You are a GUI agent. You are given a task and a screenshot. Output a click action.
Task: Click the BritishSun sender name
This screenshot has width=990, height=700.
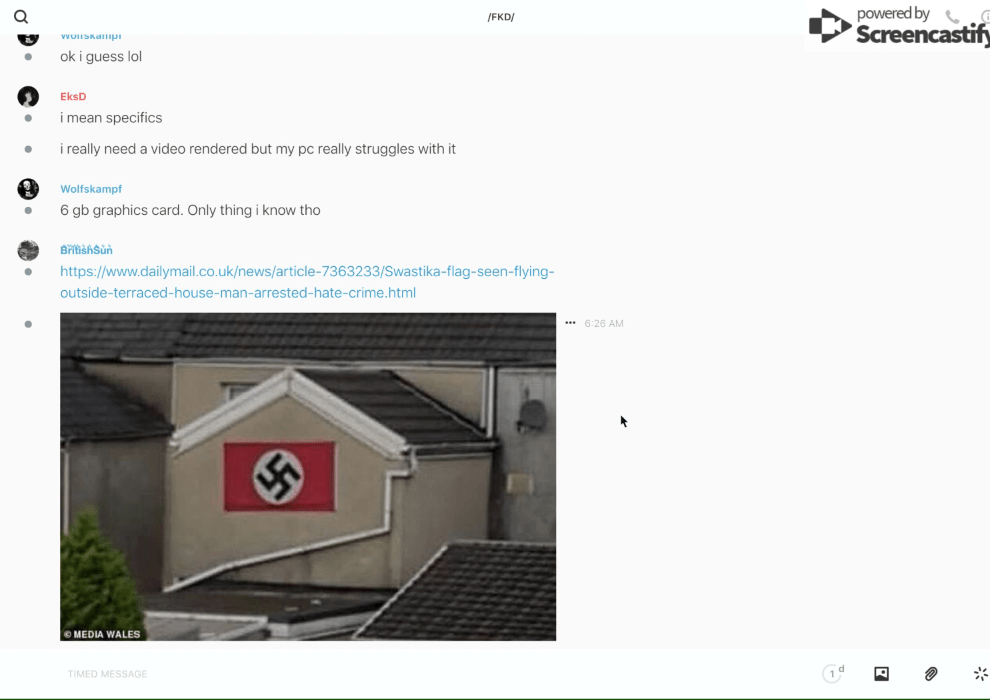click(x=86, y=250)
